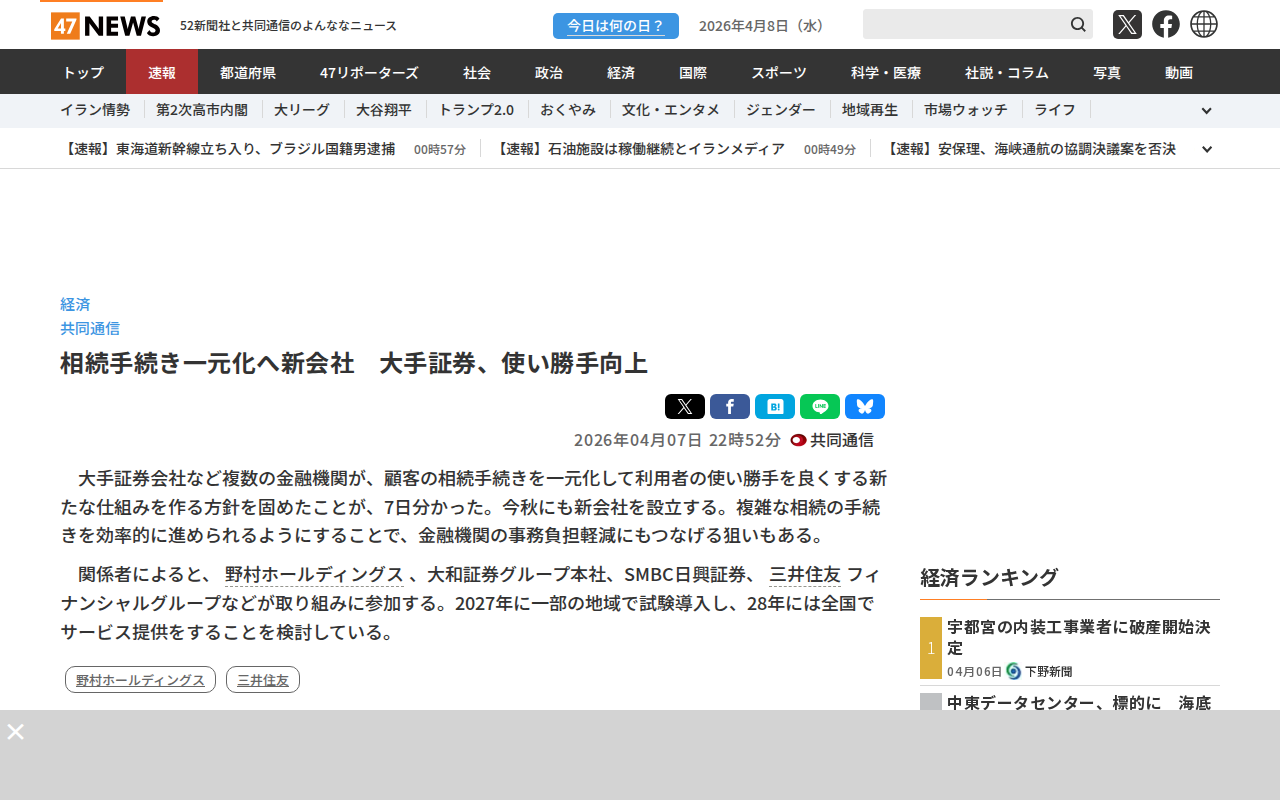
Task: Open the 経済 nav tab
Action: tap(621, 72)
